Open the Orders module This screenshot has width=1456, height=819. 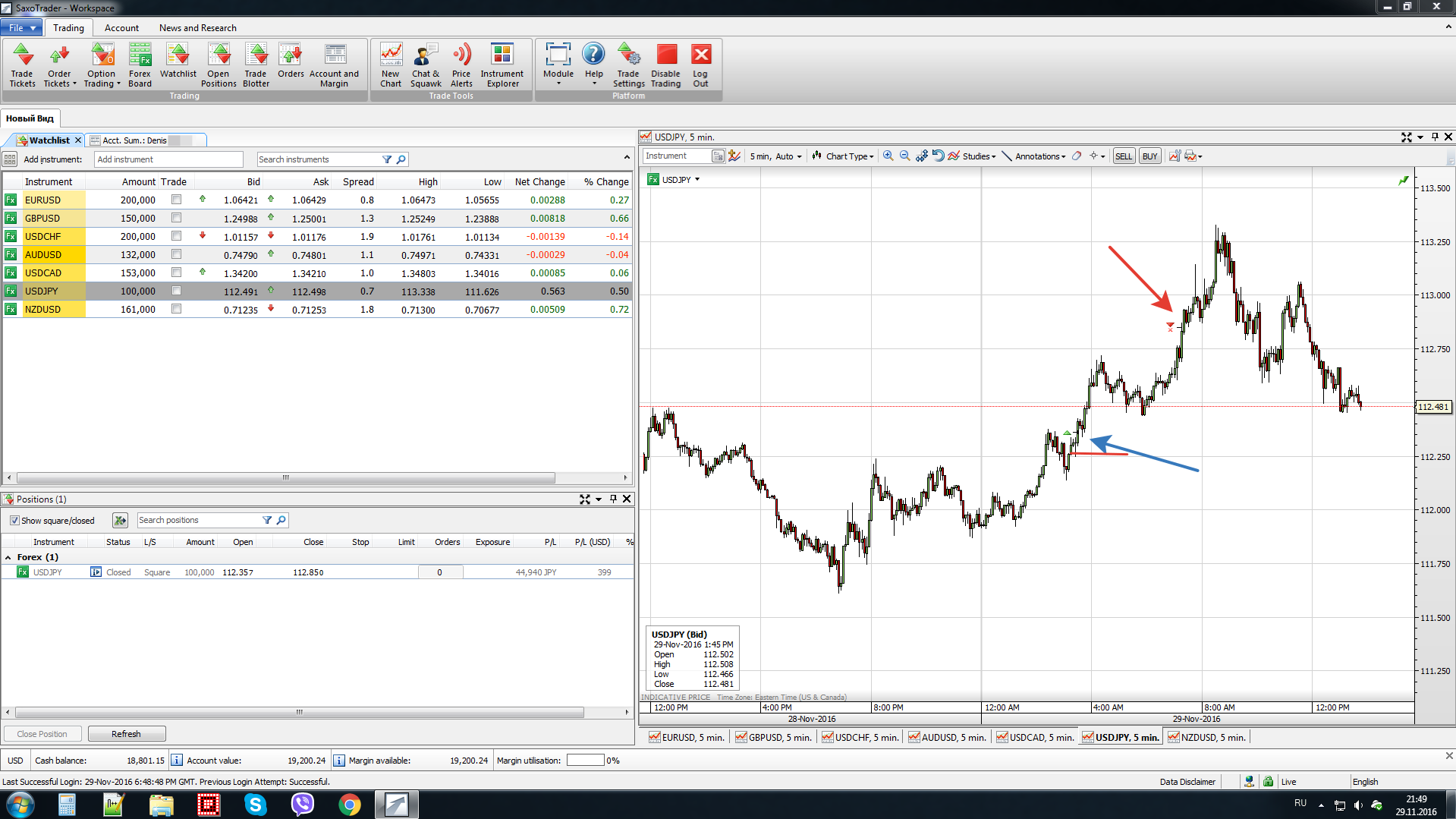(291, 61)
